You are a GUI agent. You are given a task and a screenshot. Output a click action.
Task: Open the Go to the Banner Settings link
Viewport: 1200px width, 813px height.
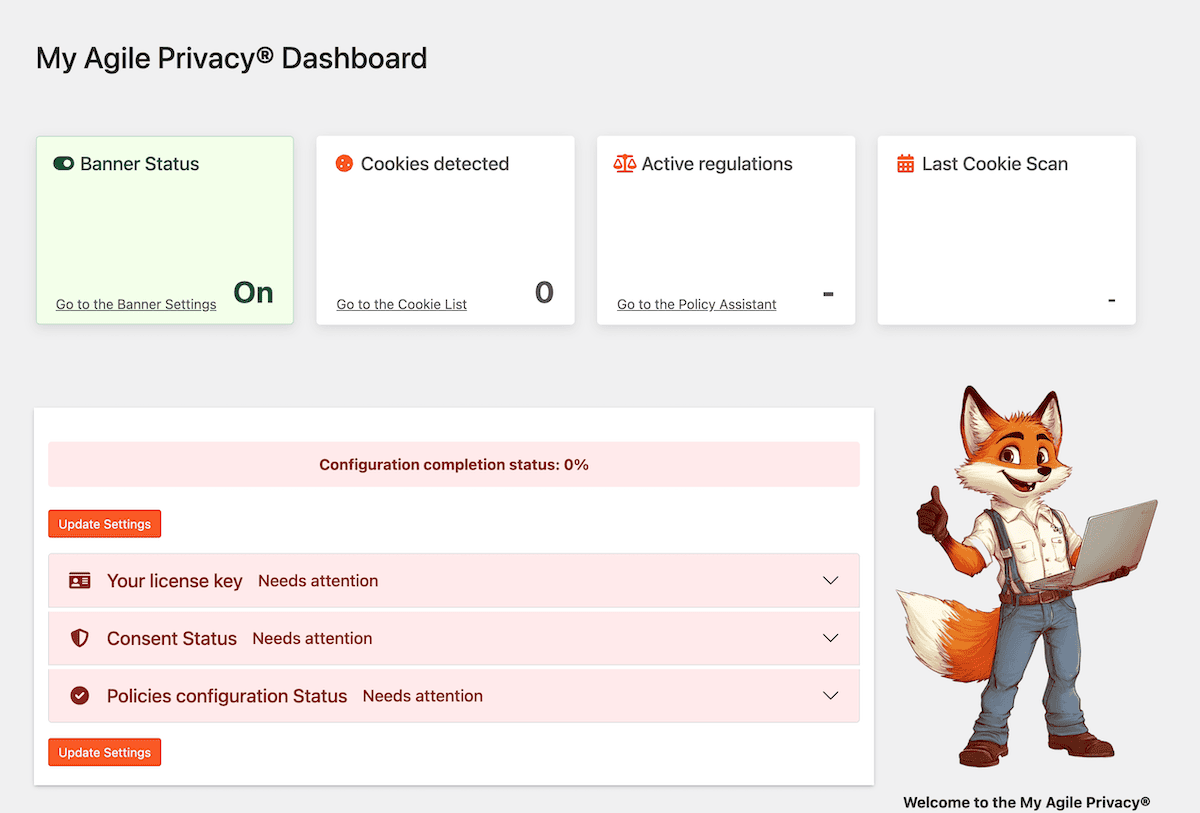click(136, 304)
